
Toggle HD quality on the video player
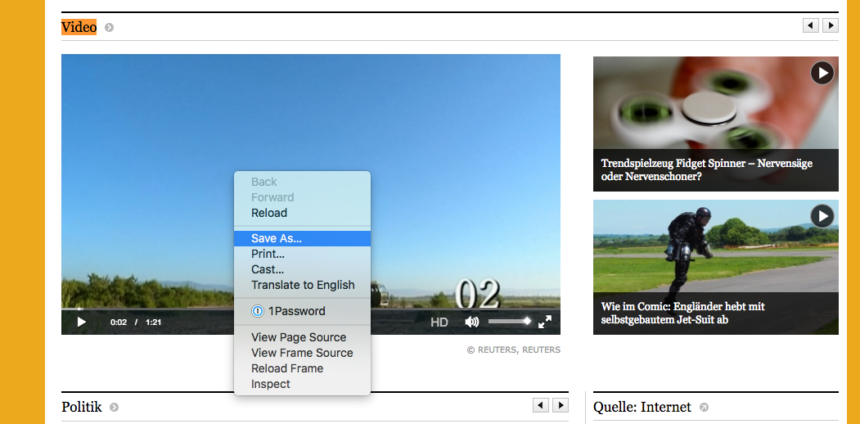click(439, 322)
